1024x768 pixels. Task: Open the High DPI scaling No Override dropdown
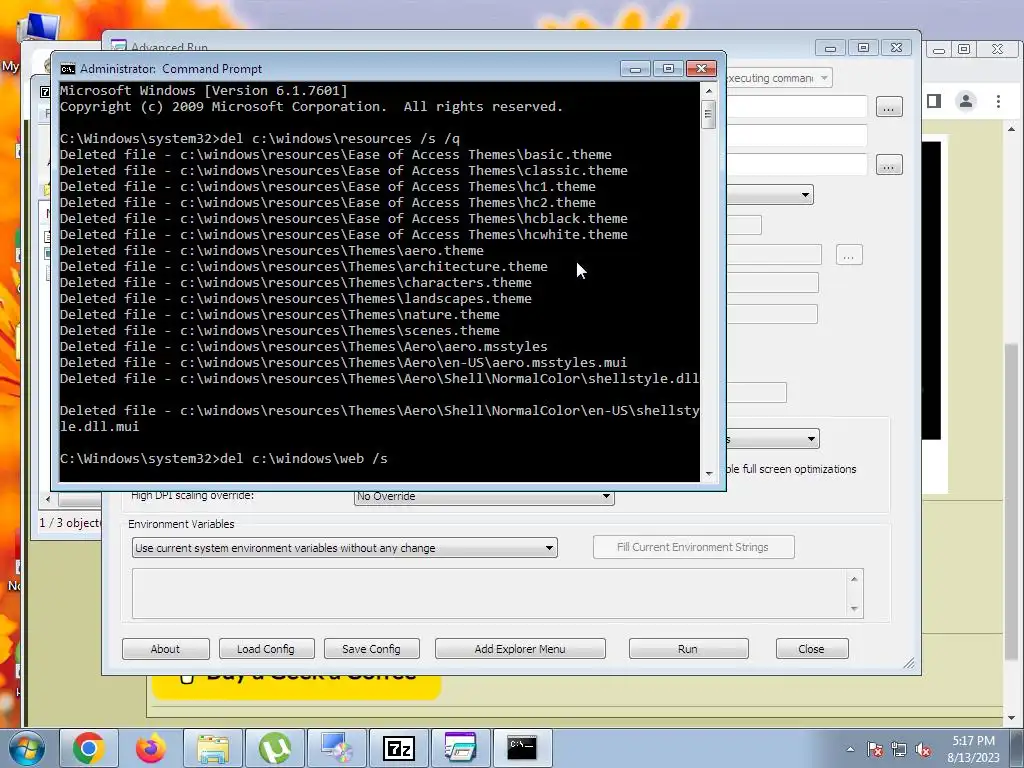[484, 496]
